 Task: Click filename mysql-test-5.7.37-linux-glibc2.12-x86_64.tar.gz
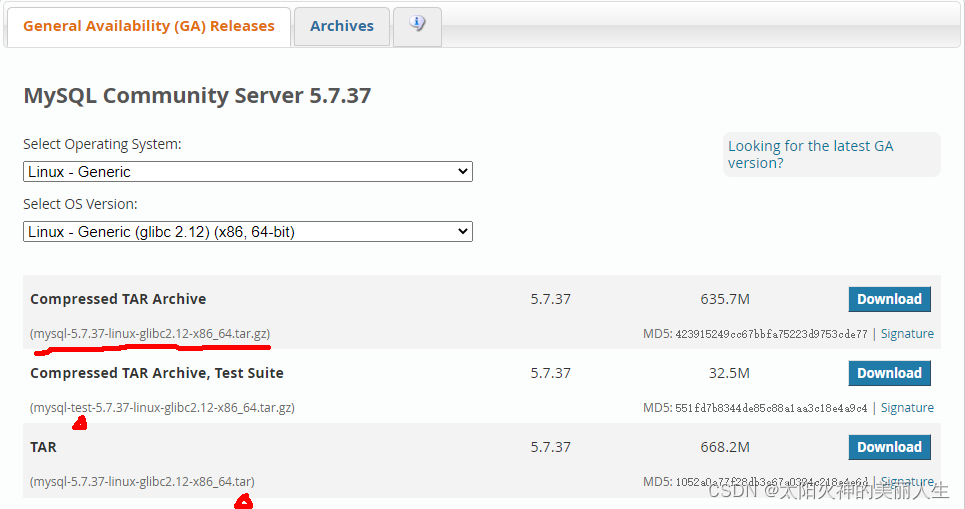click(162, 407)
